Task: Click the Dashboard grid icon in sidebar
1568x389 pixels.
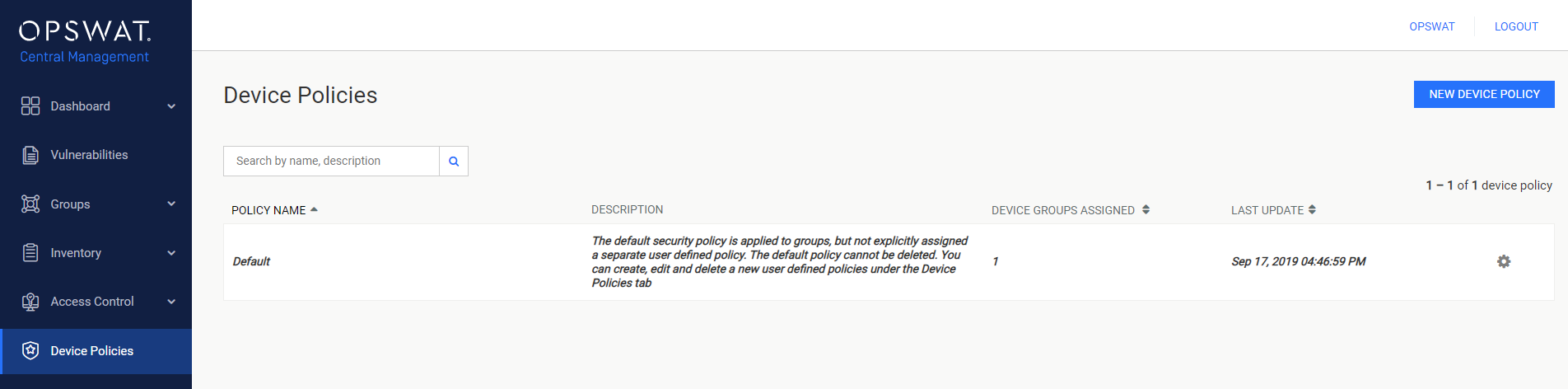Action: pyautogui.click(x=30, y=105)
